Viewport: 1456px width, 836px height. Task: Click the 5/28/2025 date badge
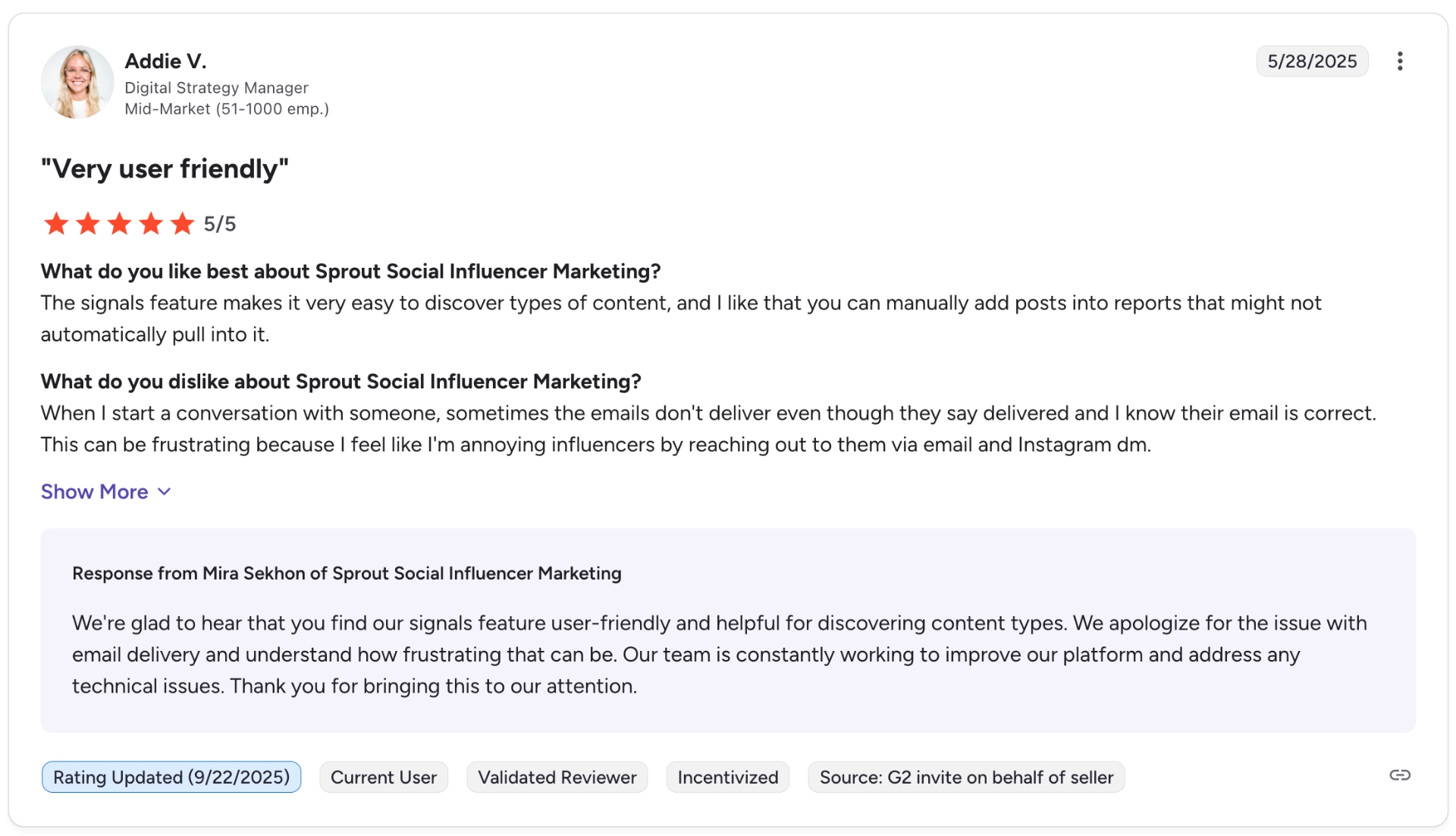(1312, 61)
